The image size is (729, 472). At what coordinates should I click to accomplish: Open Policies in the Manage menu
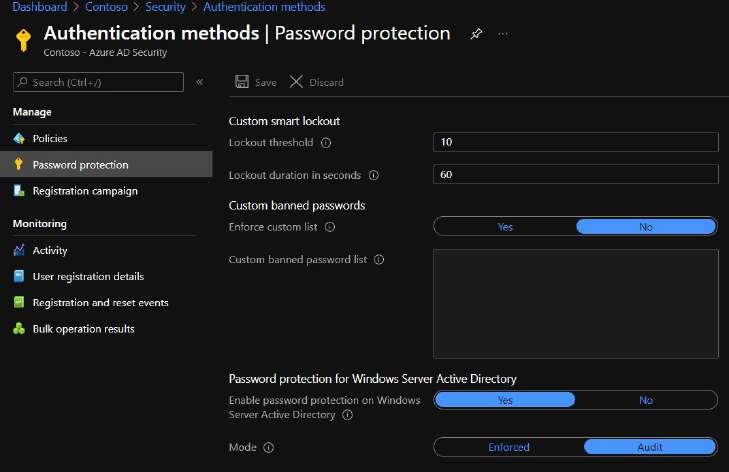coord(50,138)
